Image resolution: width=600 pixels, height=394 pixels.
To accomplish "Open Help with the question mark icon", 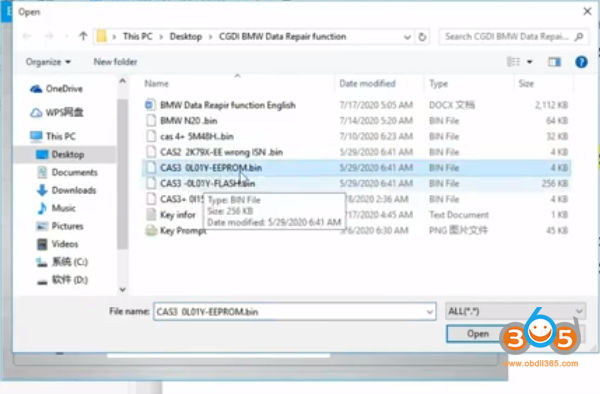I will [x=581, y=62].
